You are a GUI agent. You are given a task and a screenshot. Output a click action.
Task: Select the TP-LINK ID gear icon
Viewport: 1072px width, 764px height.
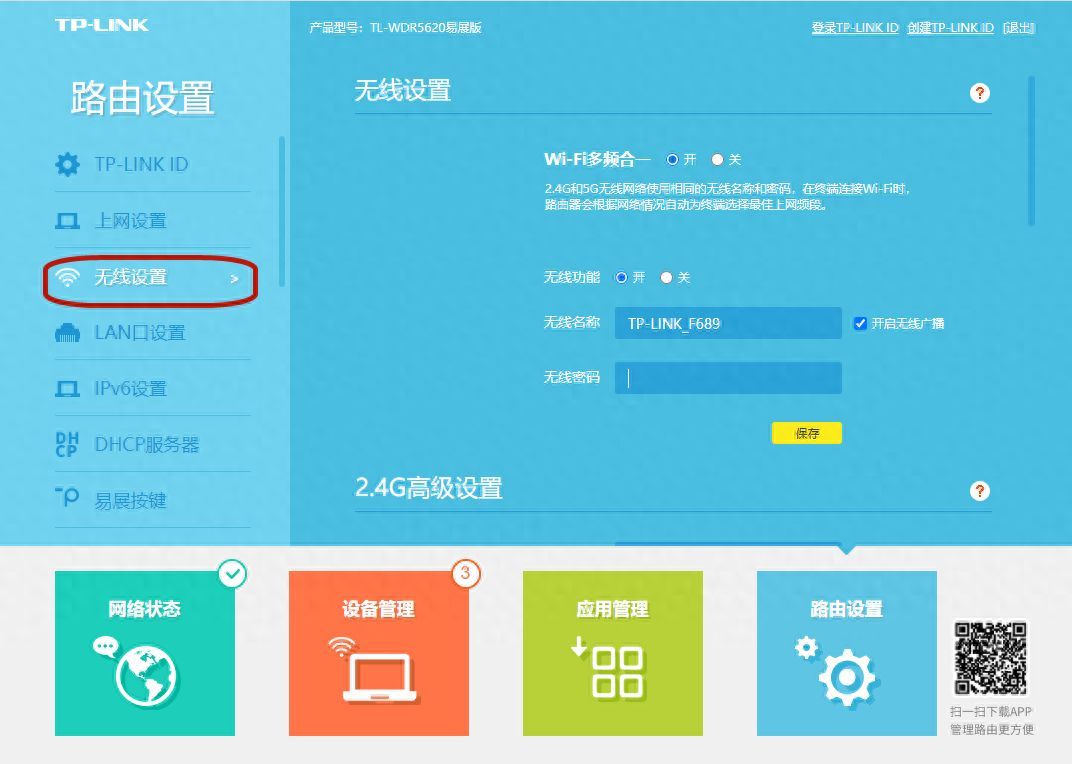(x=68, y=163)
